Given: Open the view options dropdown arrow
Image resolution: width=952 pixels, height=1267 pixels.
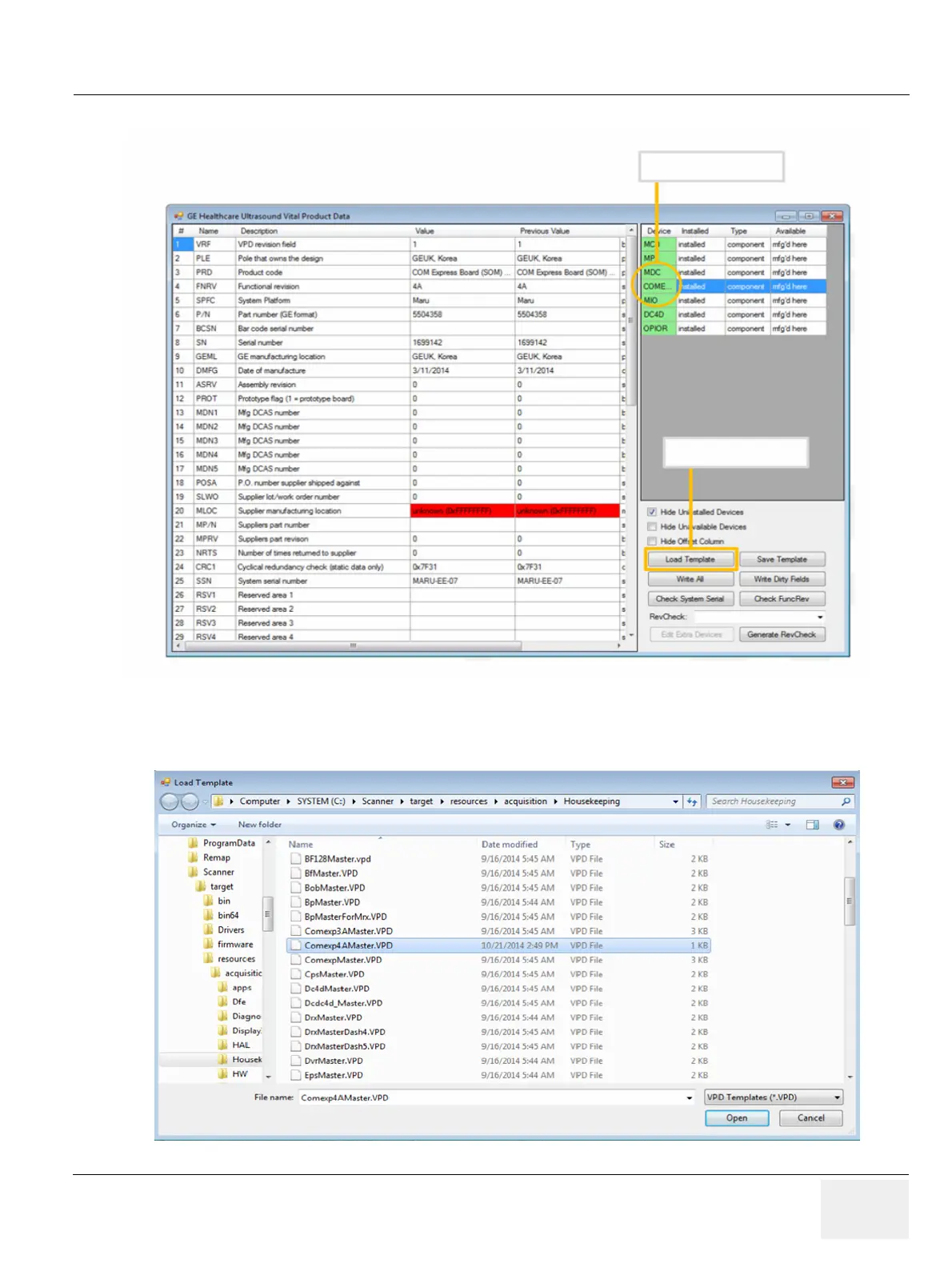Looking at the screenshot, I should pyautogui.click(x=788, y=825).
